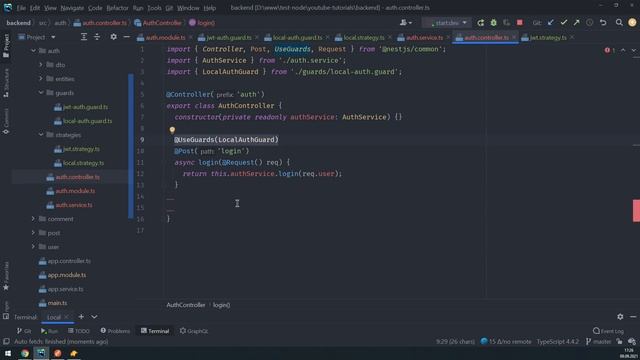The width and height of the screenshot is (640, 360).
Task: Open Search Everywhere magnifier icon
Action: coord(619,23)
